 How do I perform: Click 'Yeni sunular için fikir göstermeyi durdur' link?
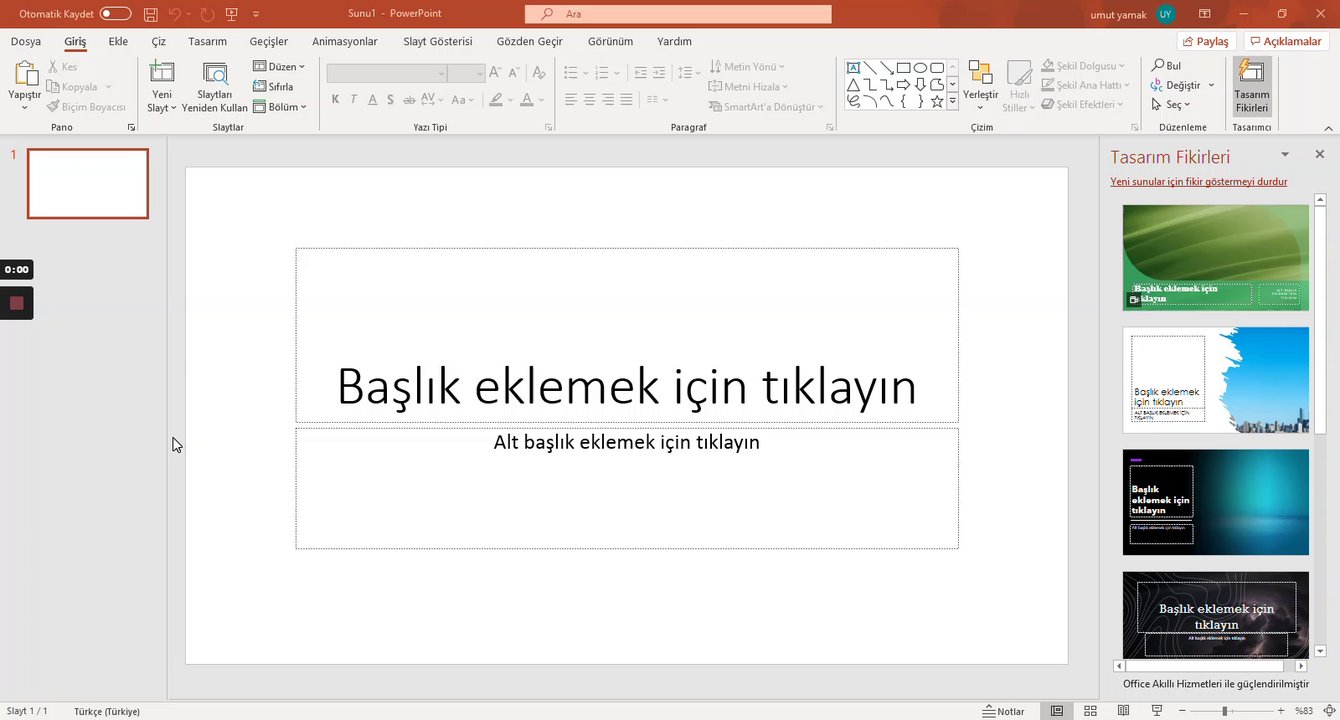(x=1198, y=182)
